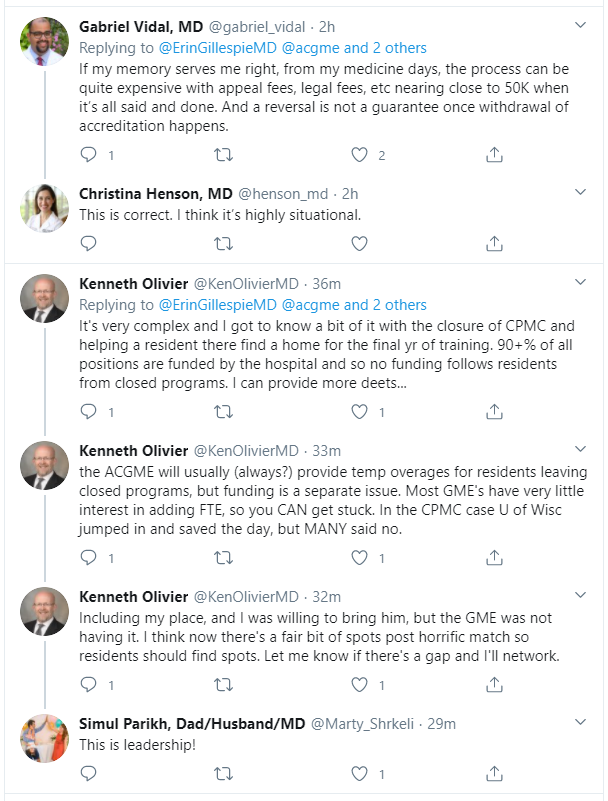Reply to Kenneth Olivier's 36m tweet
The width and height of the screenshot is (608, 801).
[89, 411]
